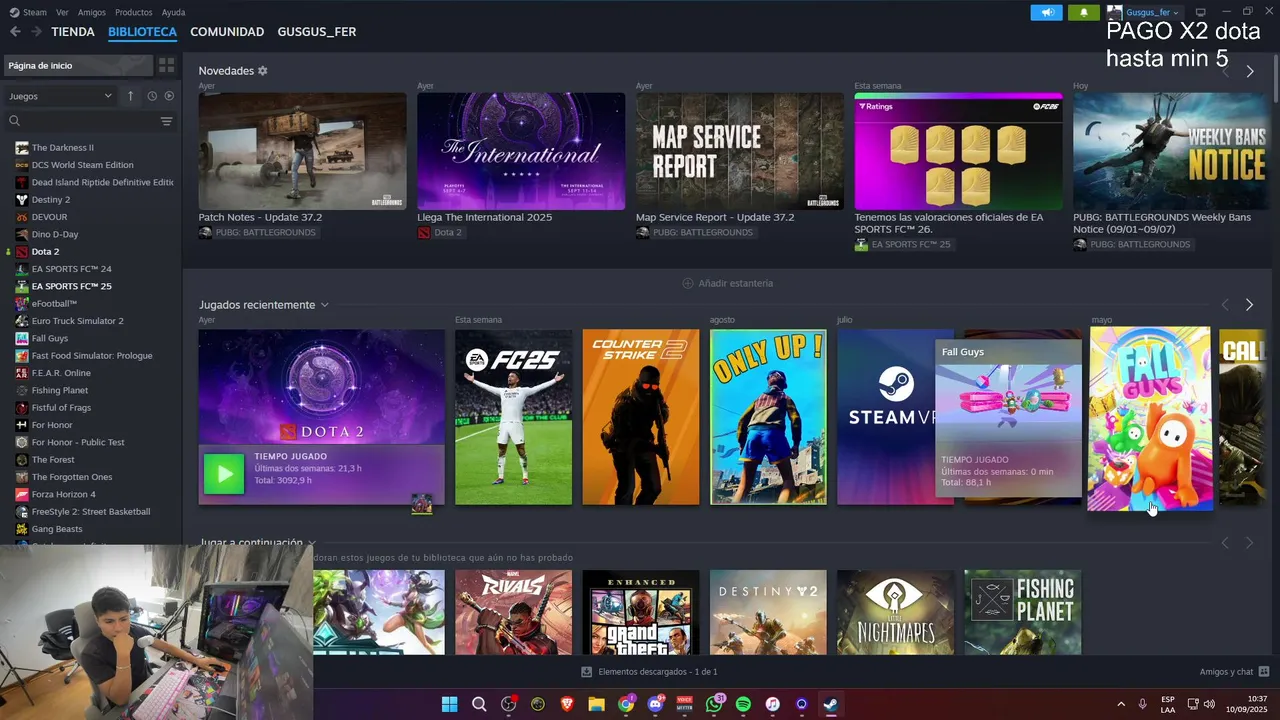Advance Novedades shelf with right arrow
This screenshot has height=720, width=1280.
[x=1249, y=72]
